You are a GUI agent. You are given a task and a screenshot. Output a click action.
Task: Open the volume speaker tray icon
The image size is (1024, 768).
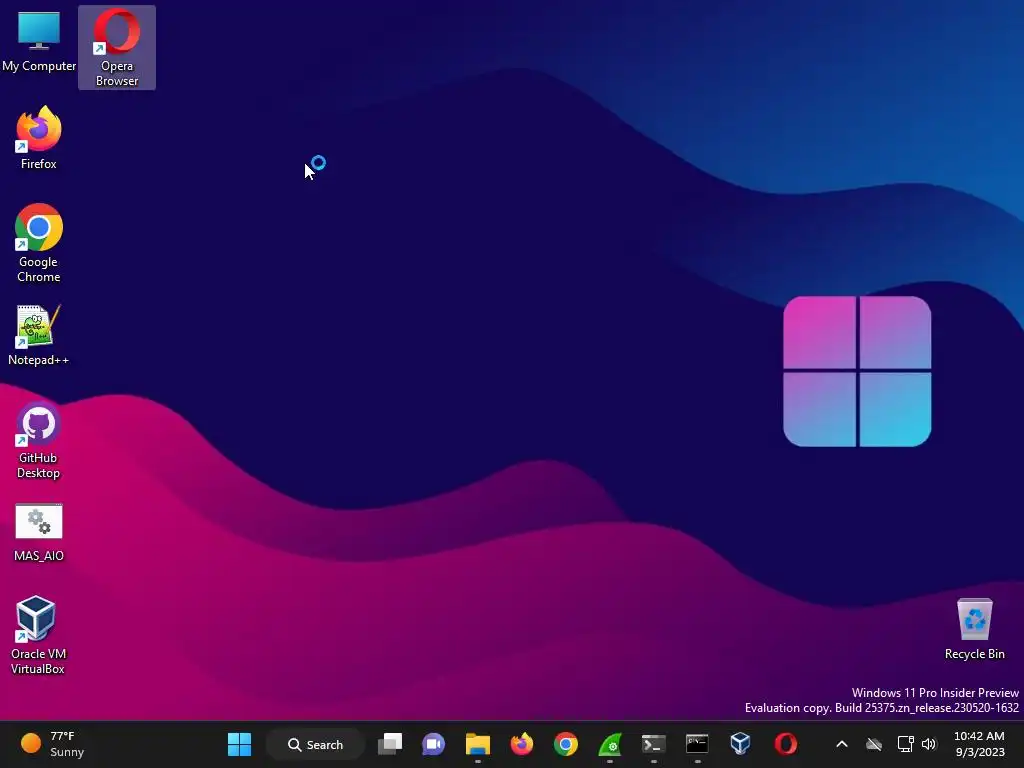pyautogui.click(x=929, y=744)
